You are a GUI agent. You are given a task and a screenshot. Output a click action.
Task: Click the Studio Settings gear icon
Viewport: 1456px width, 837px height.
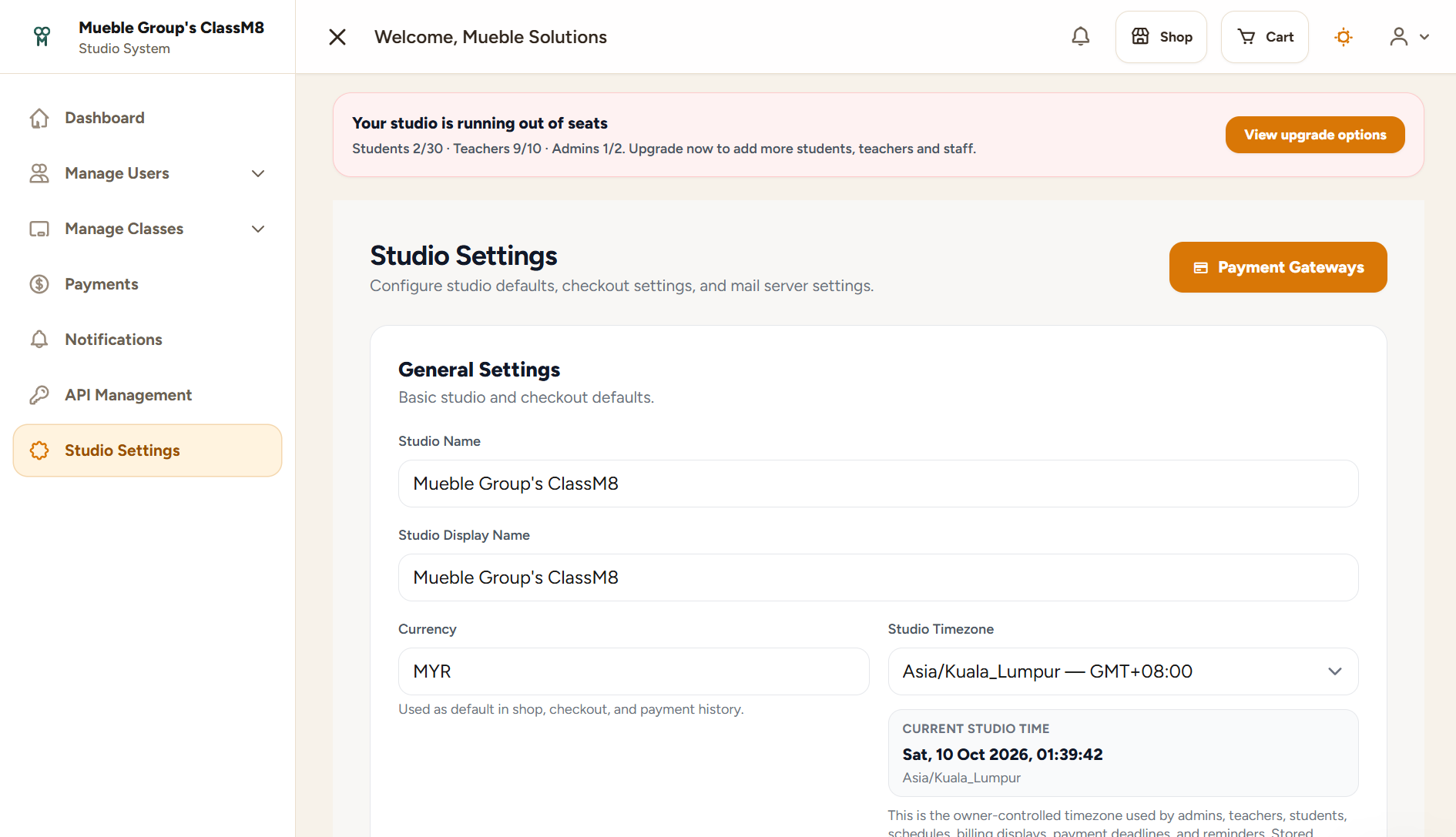39,450
